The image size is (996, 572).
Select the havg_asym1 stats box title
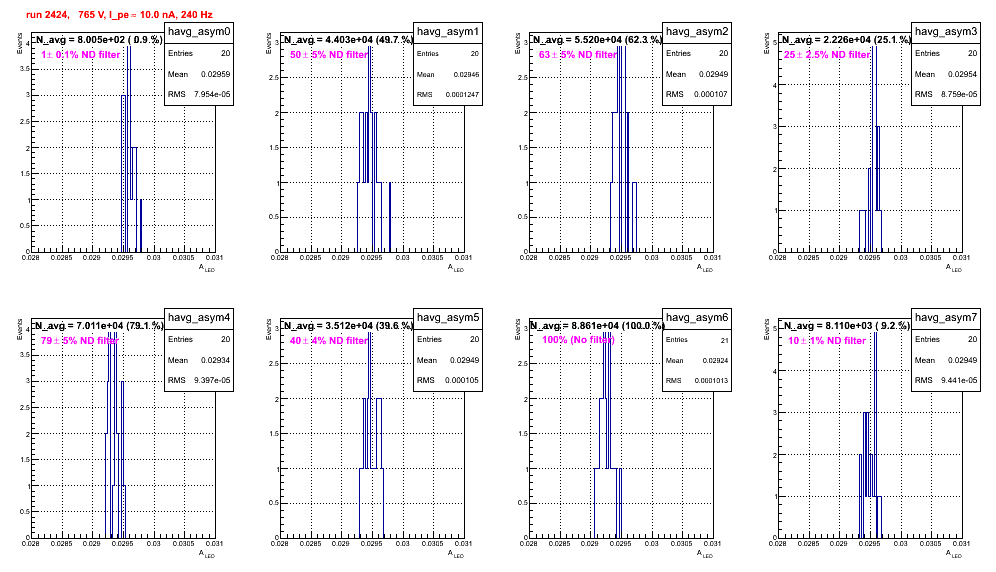click(448, 32)
